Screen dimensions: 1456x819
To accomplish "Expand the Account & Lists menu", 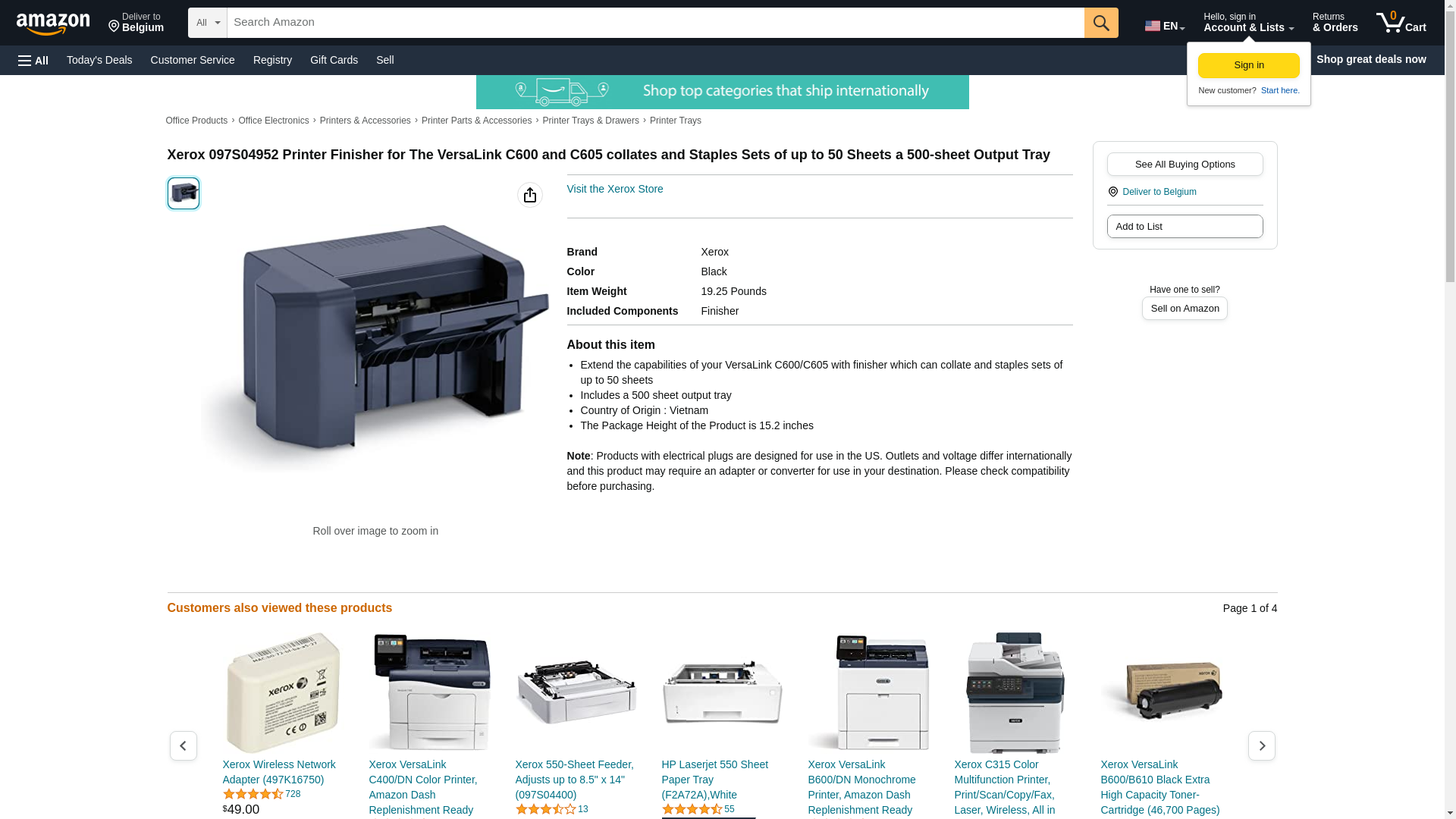I will [1248, 23].
